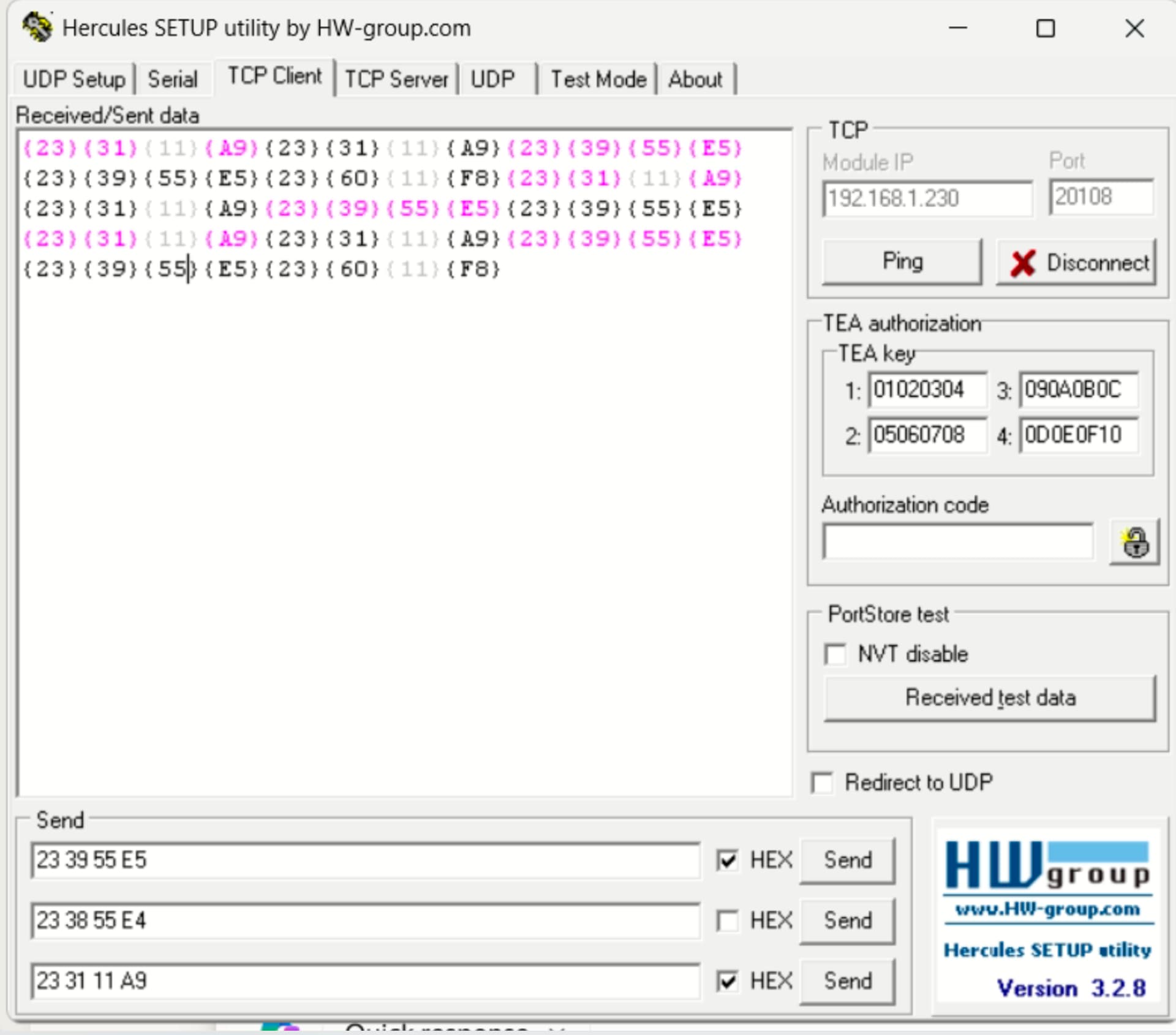Screen dimensions: 1176x1035
Task: Open the UDP Setup tab
Action: coord(73,80)
